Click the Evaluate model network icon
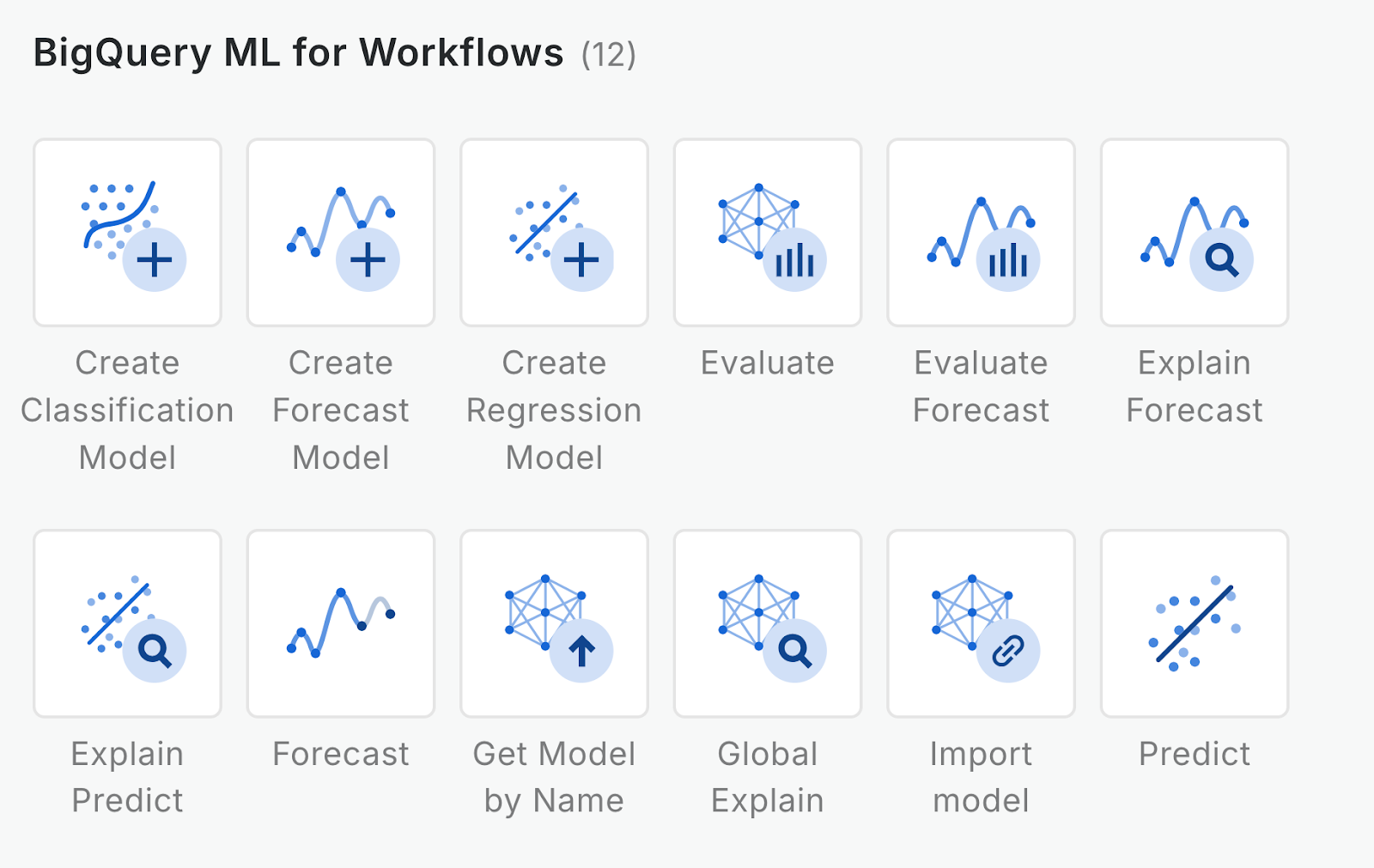The width and height of the screenshot is (1374, 868). pos(767,232)
